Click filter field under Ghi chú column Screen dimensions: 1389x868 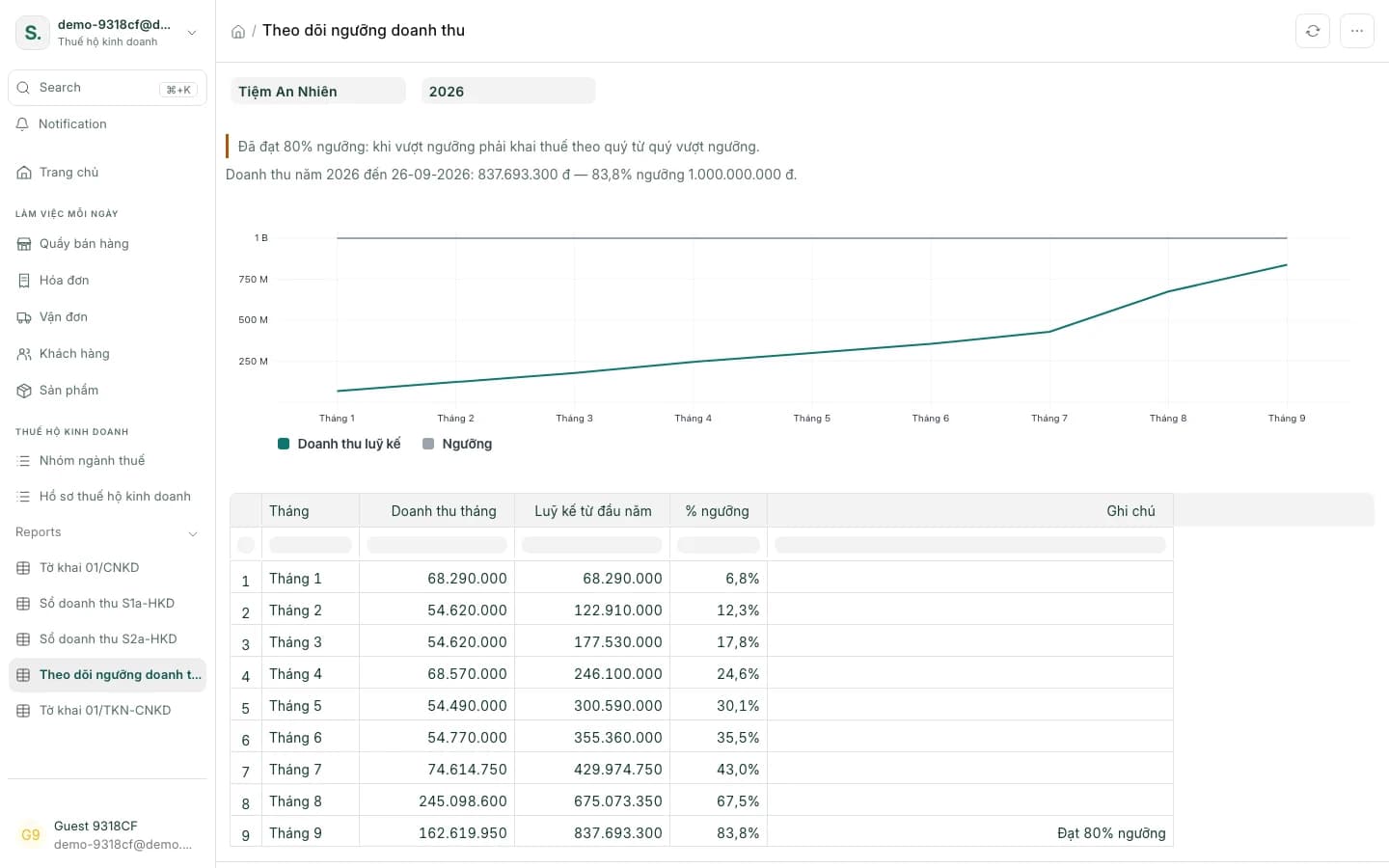coord(970,545)
